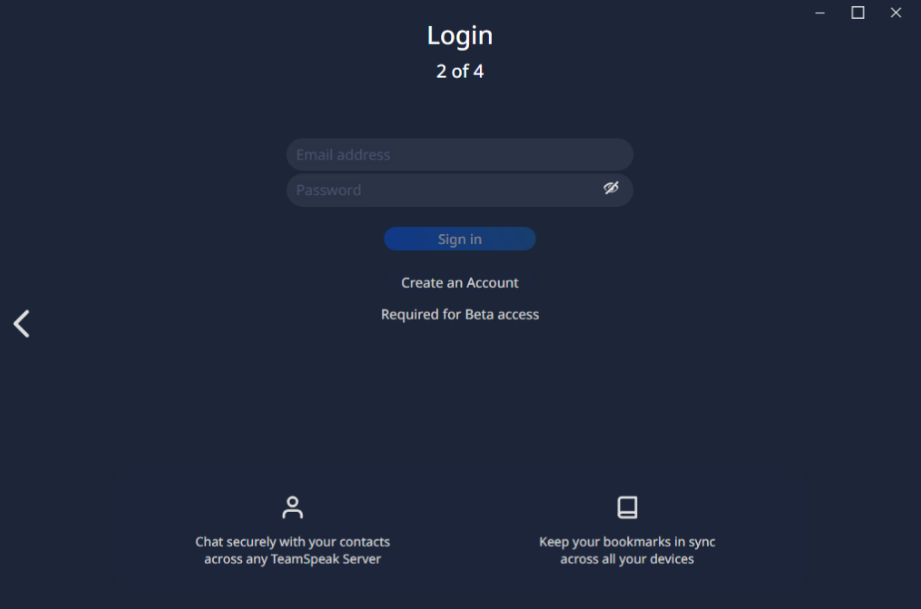921x609 pixels.
Task: Click the Chat securely with your contacts line
Action: tap(293, 542)
